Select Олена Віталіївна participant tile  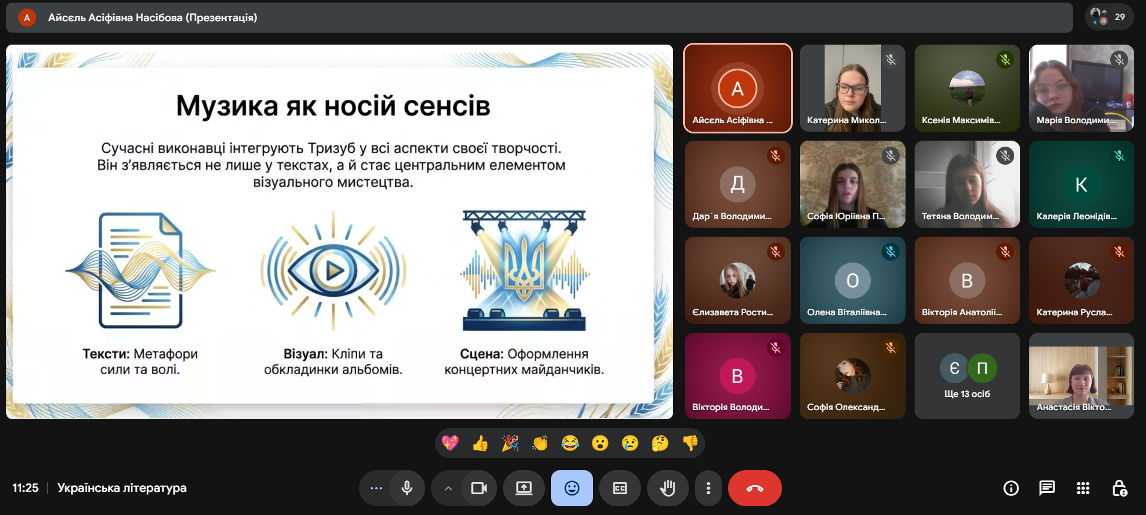852,280
